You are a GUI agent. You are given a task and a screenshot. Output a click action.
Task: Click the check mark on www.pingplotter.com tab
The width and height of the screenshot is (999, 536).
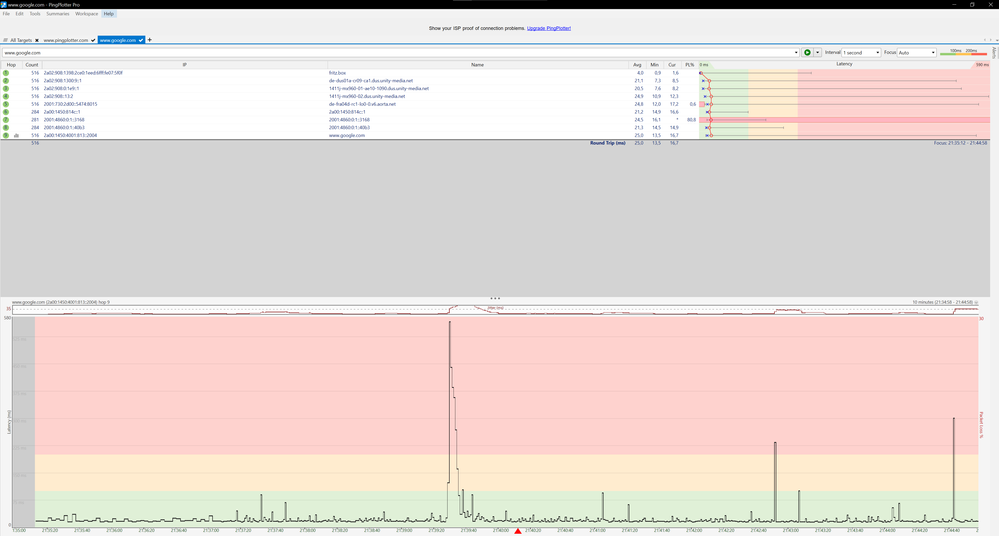click(93, 40)
